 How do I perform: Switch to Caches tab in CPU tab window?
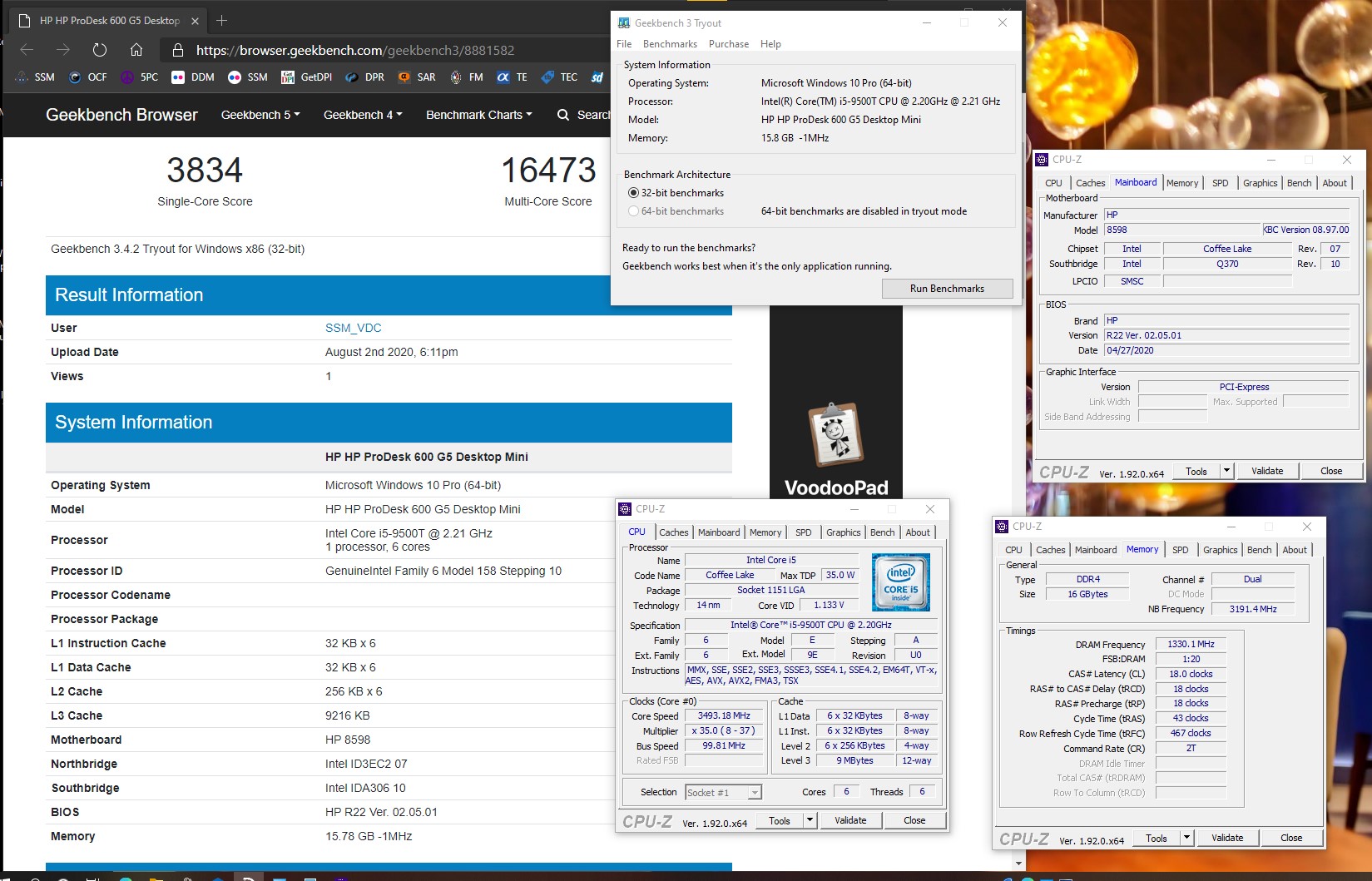[674, 532]
